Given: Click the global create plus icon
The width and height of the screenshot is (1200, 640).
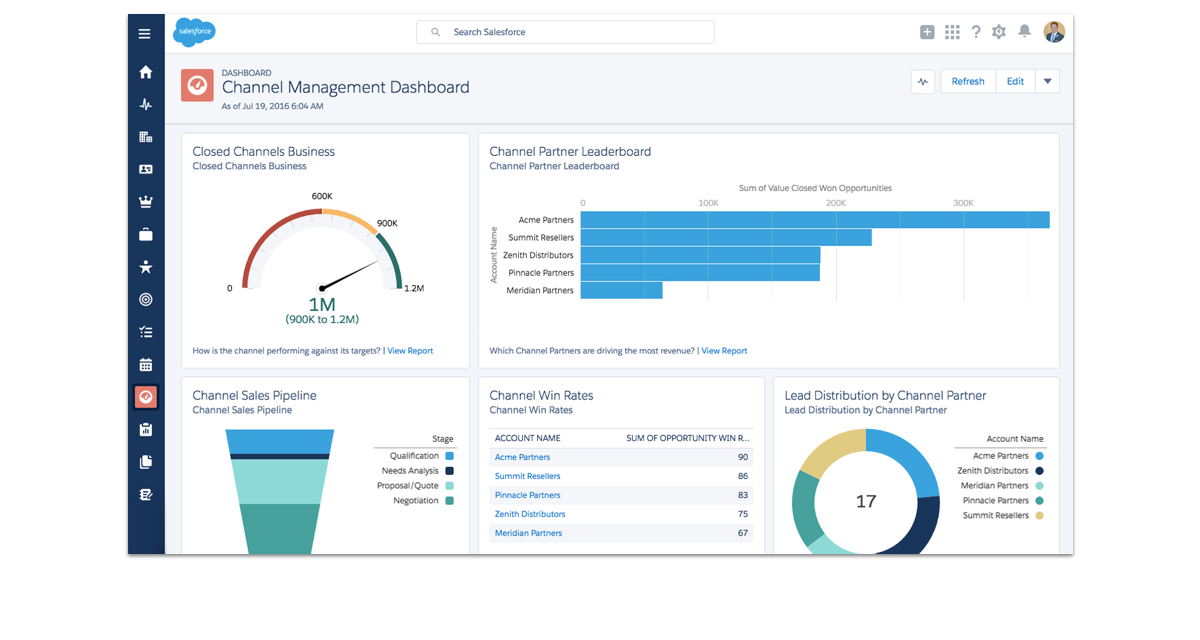Looking at the screenshot, I should (x=927, y=32).
